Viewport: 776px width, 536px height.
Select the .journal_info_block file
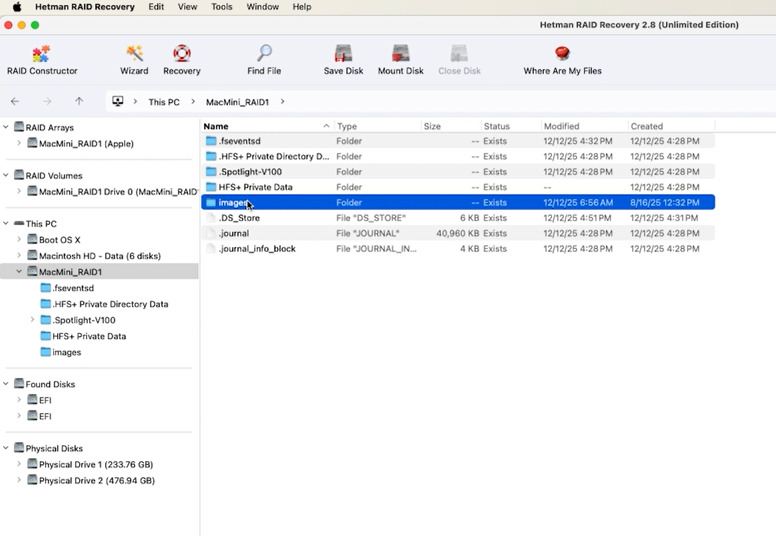pos(458,248)
